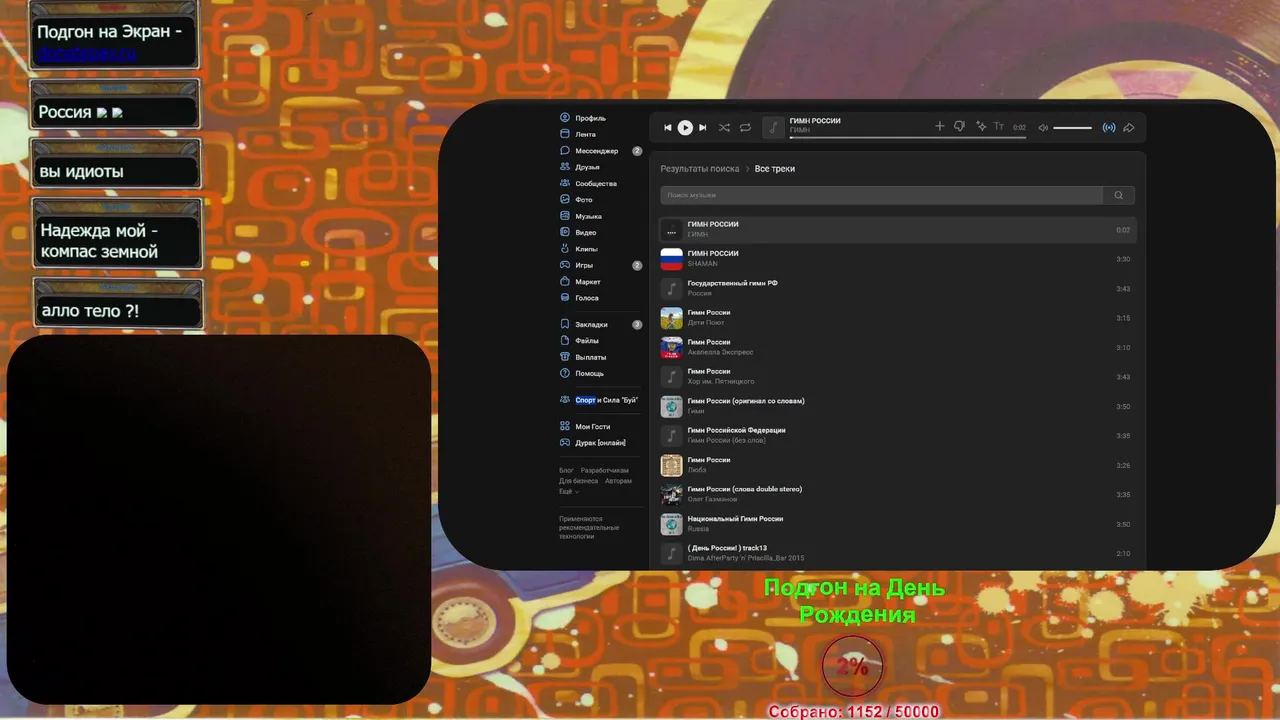This screenshot has height=720, width=1280.
Task: Open the Спорт и Сила "Буй" community
Action: [x=606, y=400]
